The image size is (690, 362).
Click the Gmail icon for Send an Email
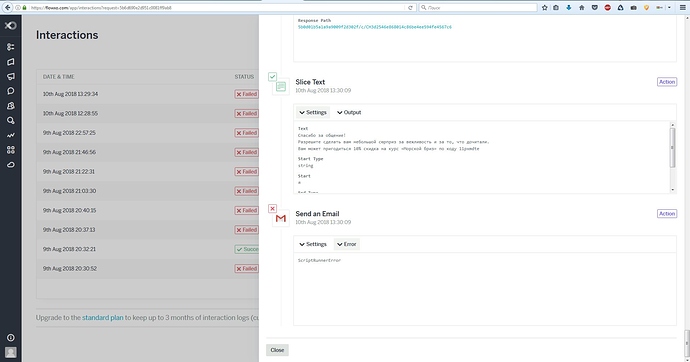click(x=281, y=218)
